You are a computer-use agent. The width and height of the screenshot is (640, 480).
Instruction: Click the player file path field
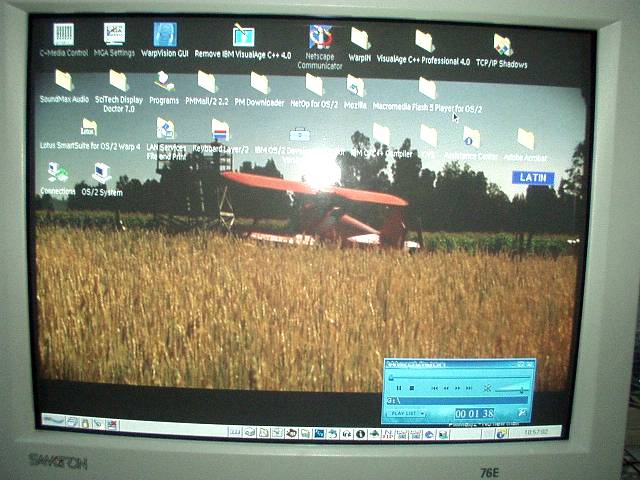click(x=459, y=401)
